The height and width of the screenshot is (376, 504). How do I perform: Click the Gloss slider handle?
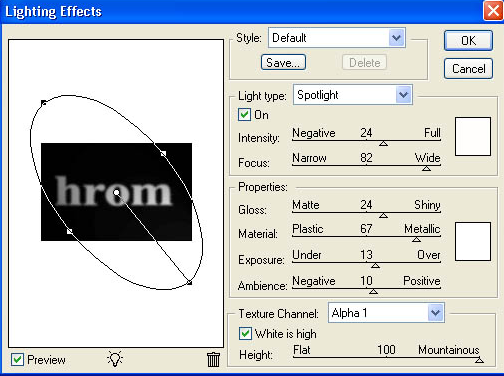(x=383, y=216)
